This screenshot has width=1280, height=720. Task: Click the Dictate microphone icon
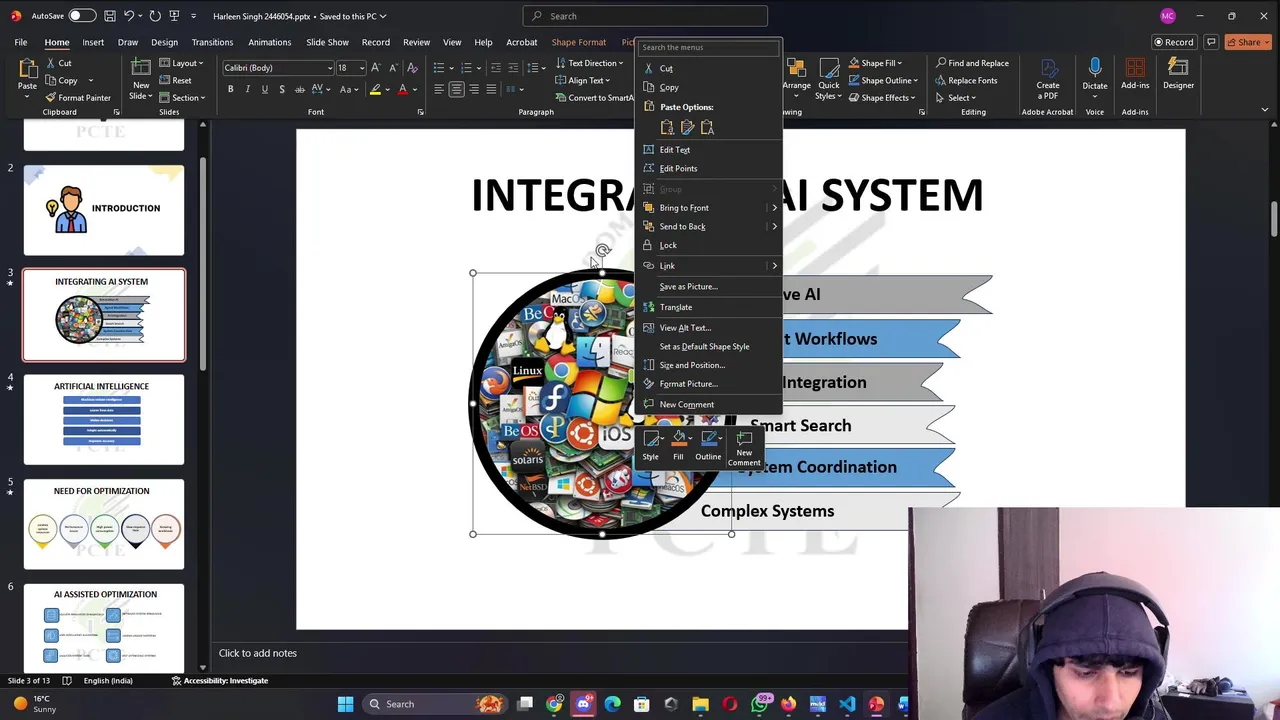pyautogui.click(x=1095, y=68)
